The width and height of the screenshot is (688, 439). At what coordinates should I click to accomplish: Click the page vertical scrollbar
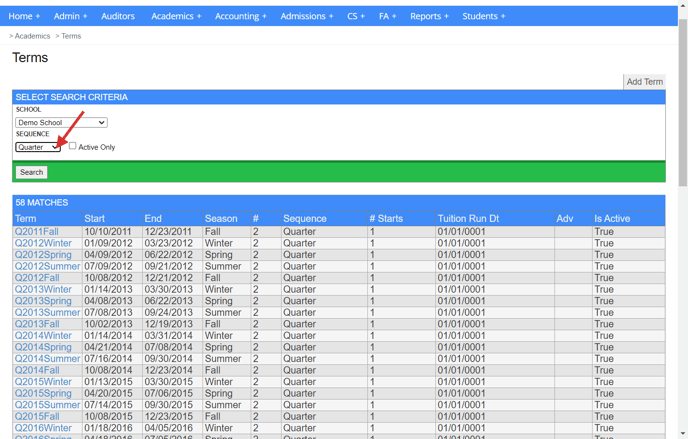tap(682, 220)
